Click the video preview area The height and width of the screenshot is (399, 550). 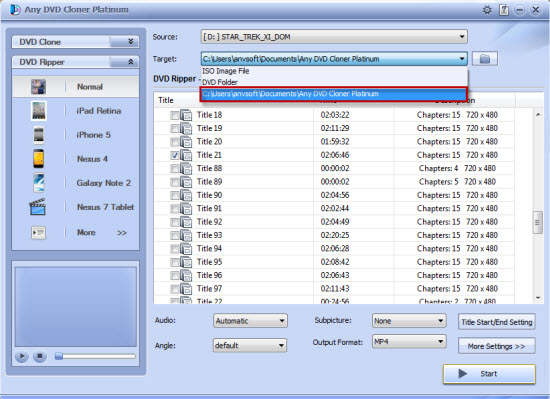(75, 307)
